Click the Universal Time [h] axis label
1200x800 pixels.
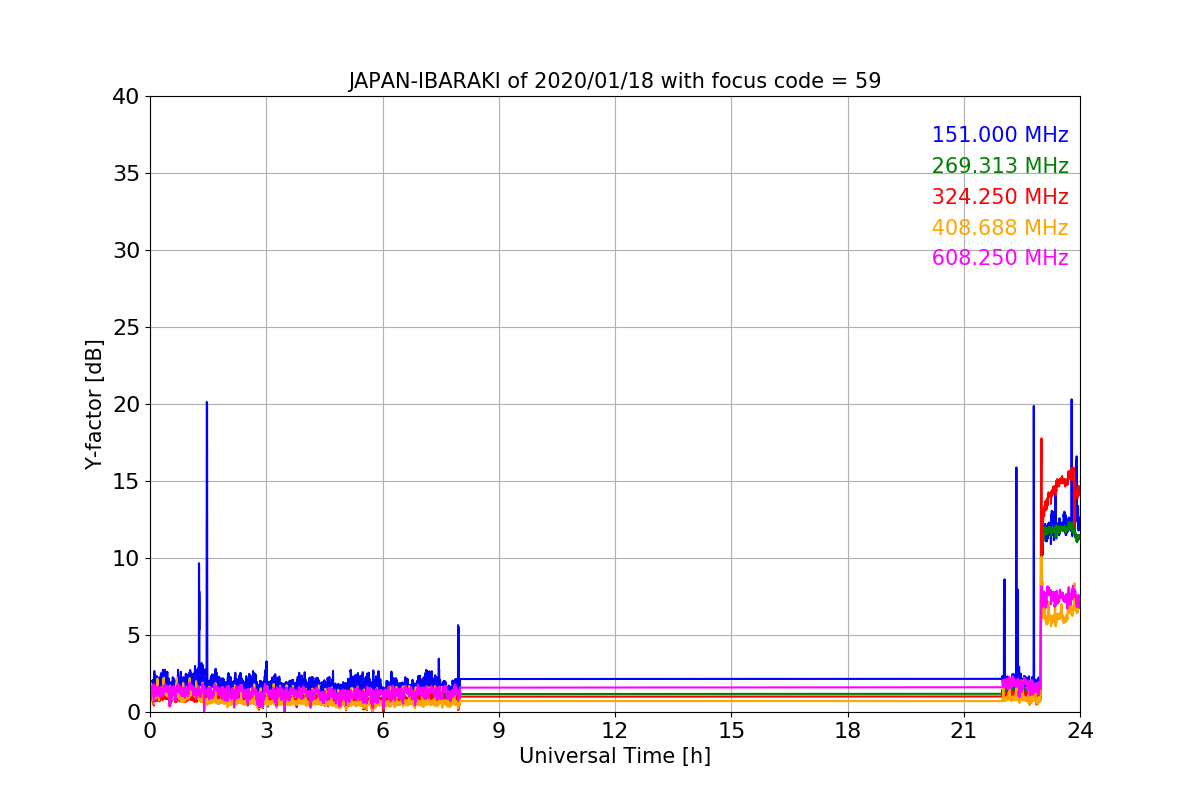tap(614, 756)
